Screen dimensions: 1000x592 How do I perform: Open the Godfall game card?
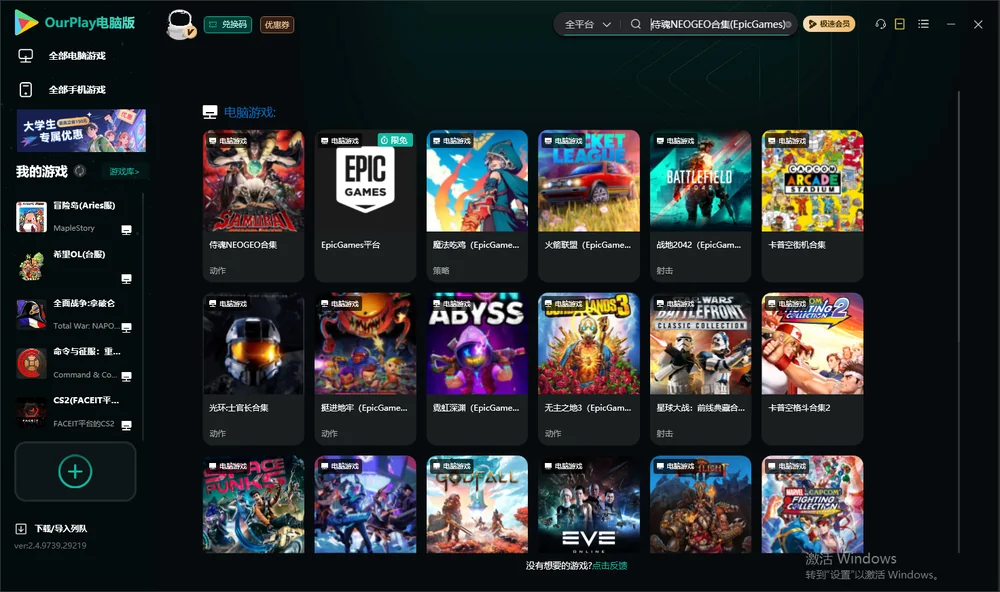tap(477, 504)
